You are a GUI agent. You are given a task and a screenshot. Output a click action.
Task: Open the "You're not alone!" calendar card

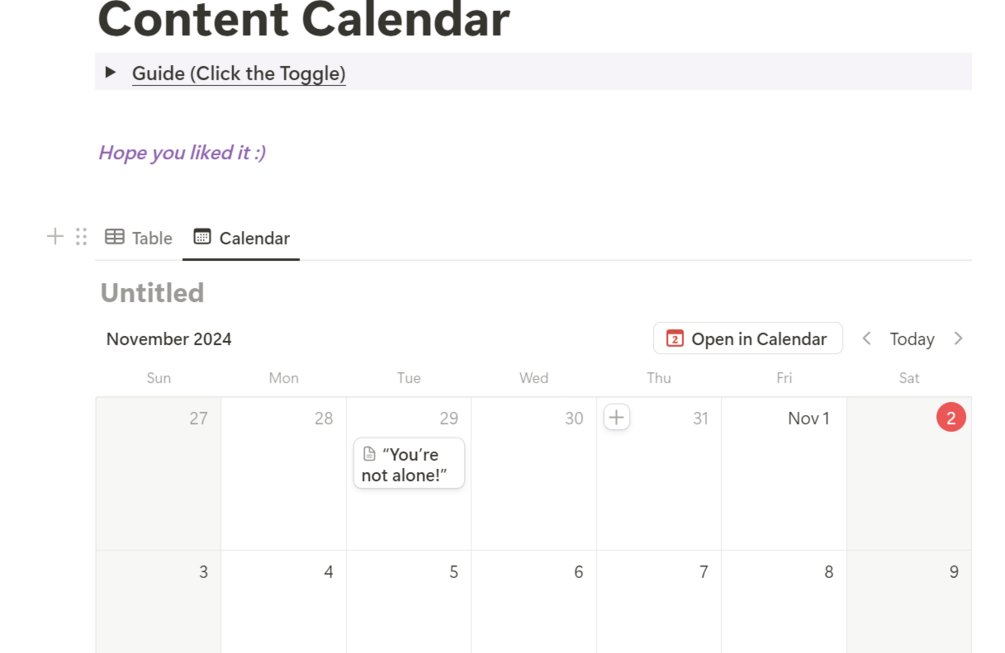(409, 464)
